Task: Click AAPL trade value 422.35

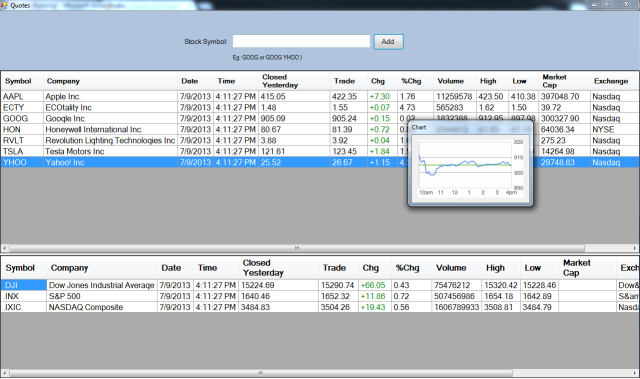Action: point(348,97)
